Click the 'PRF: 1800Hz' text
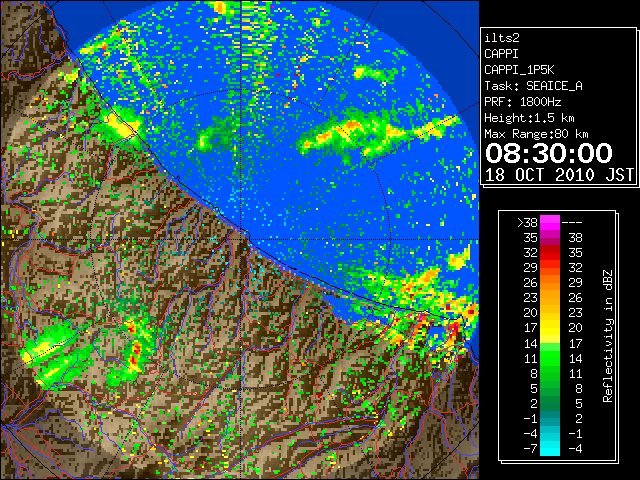 coord(522,102)
